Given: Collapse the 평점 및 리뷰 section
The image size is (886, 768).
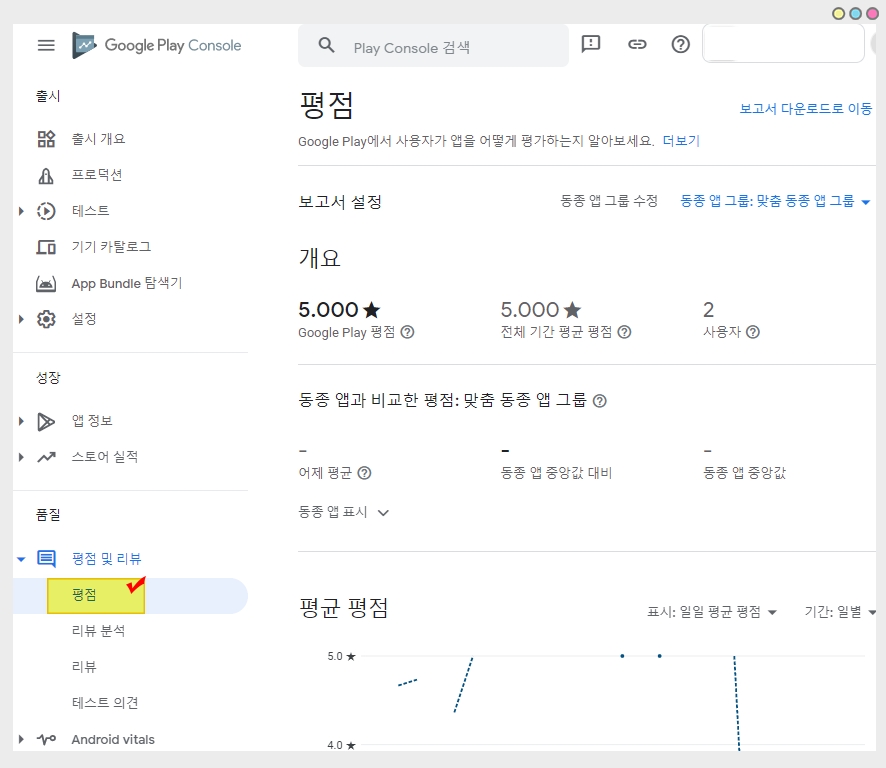Looking at the screenshot, I should (x=21, y=559).
